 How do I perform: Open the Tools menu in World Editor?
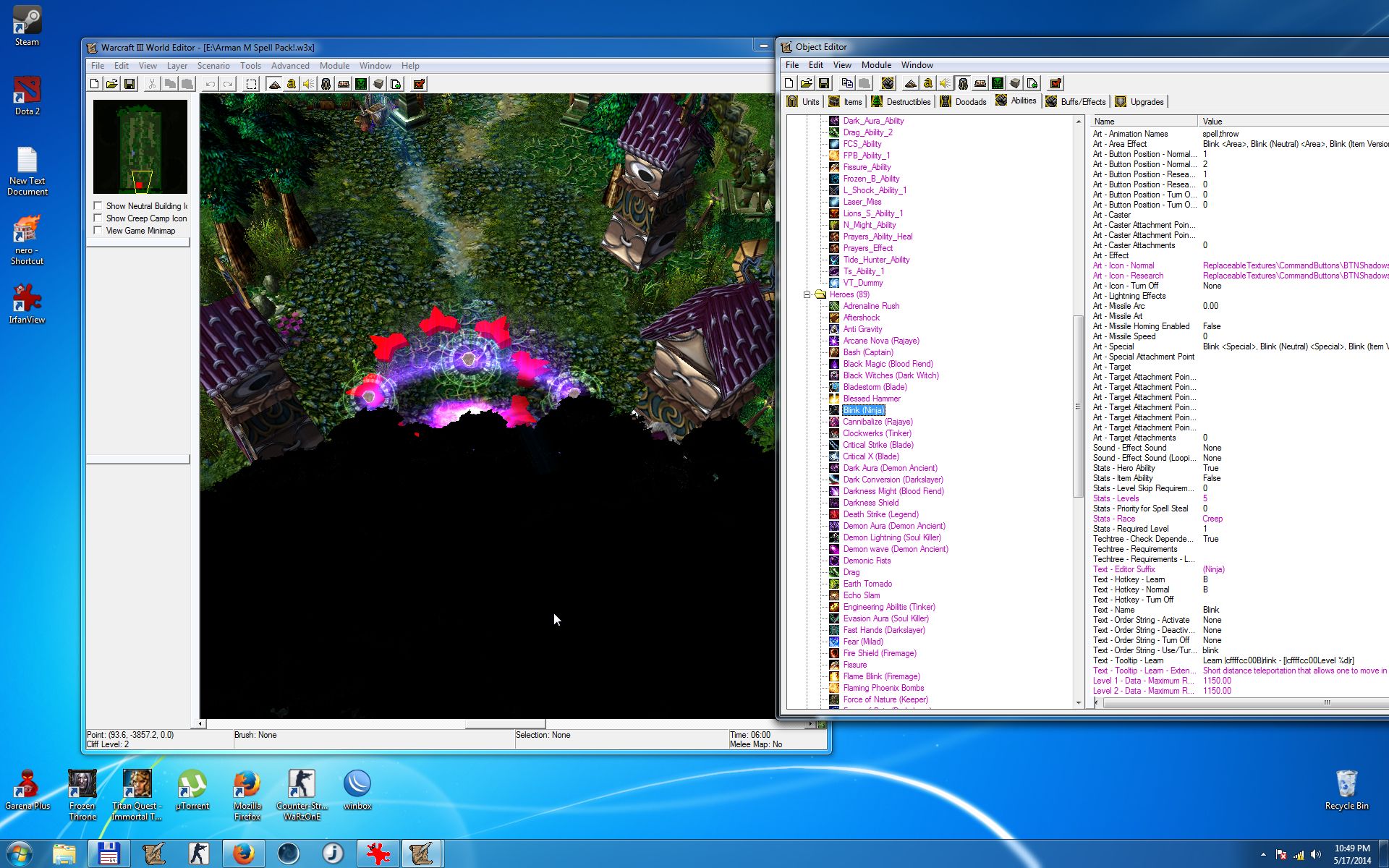pos(250,66)
